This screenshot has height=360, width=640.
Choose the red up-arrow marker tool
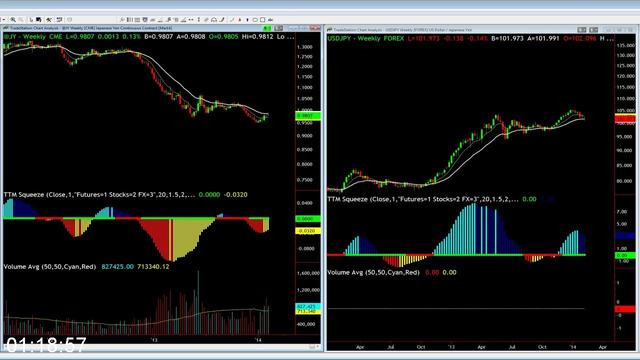coord(240,20)
